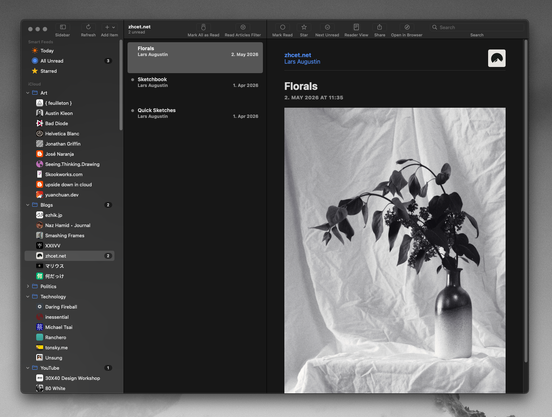Screen dimensions: 552x417
Task: Share the Florals article
Action: pos(380,27)
